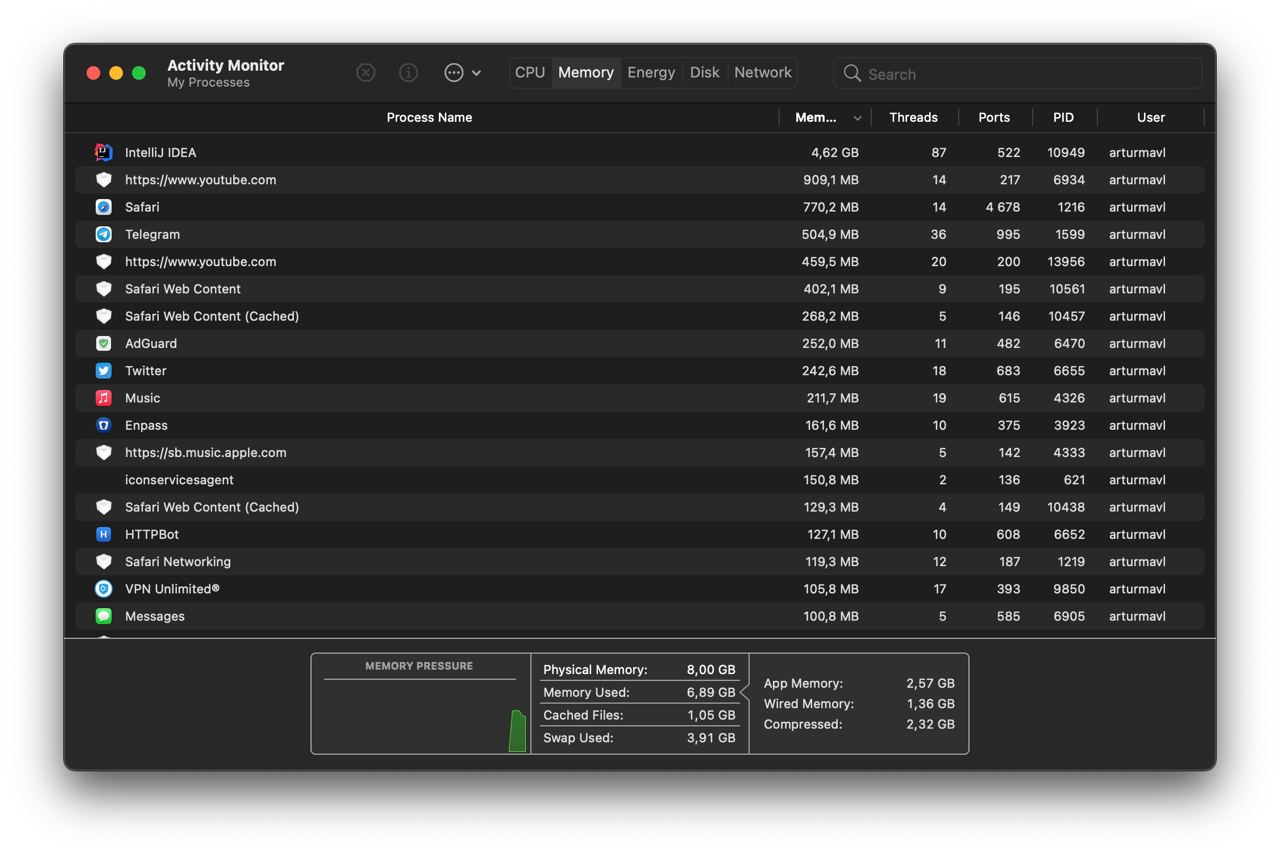Click the Memory Used 6,89 GB value
Viewport: 1280px width, 855px height.
click(x=711, y=692)
